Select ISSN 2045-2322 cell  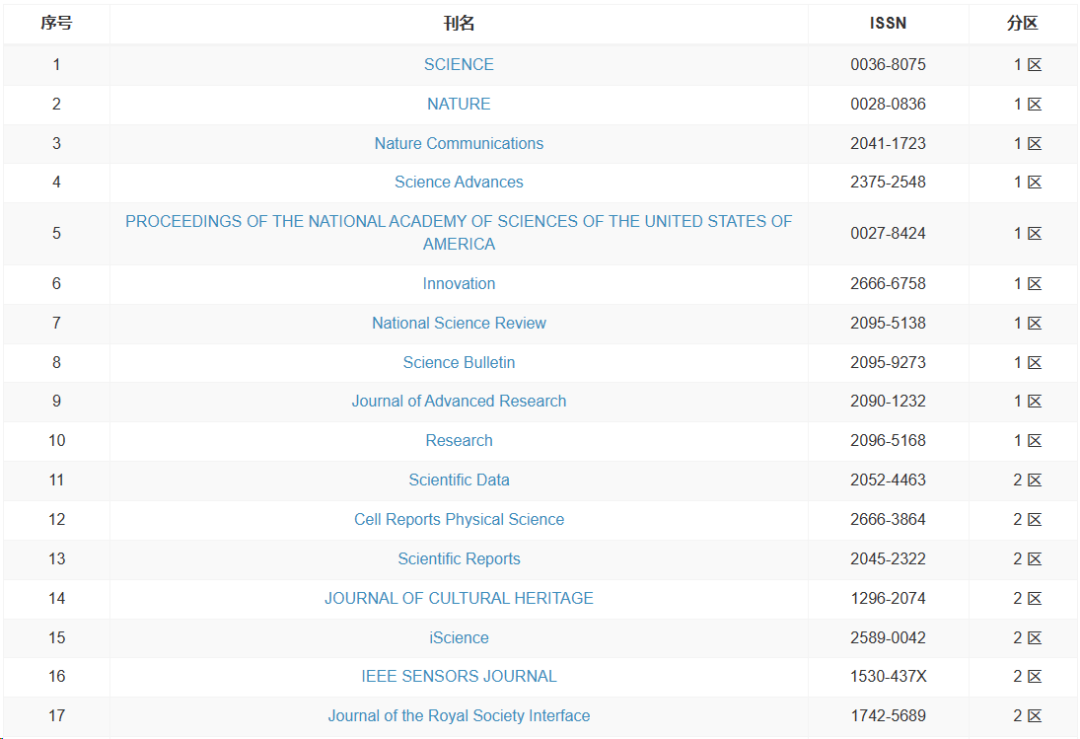coord(888,559)
